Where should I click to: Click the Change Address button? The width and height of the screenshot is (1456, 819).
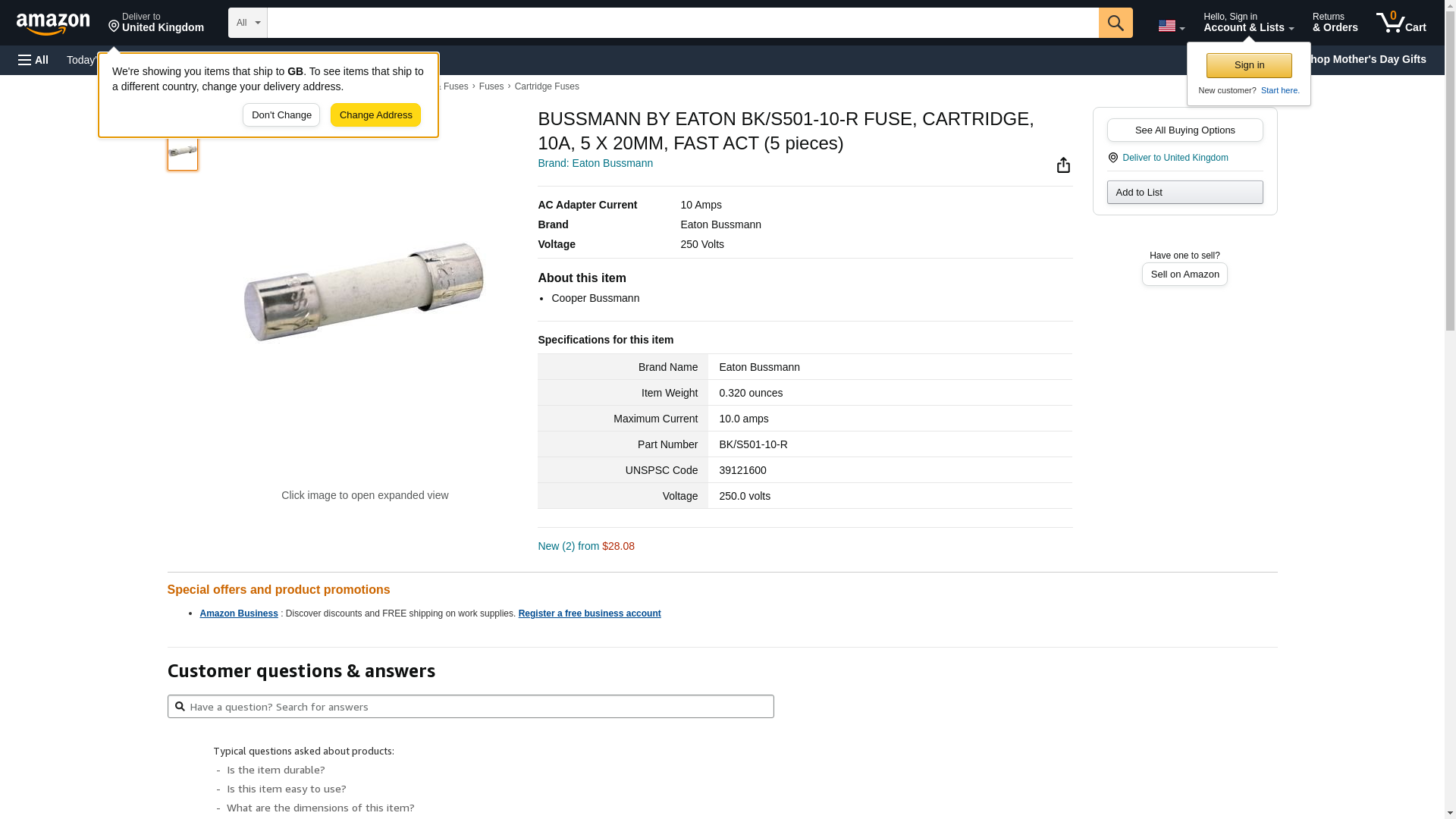click(x=375, y=115)
